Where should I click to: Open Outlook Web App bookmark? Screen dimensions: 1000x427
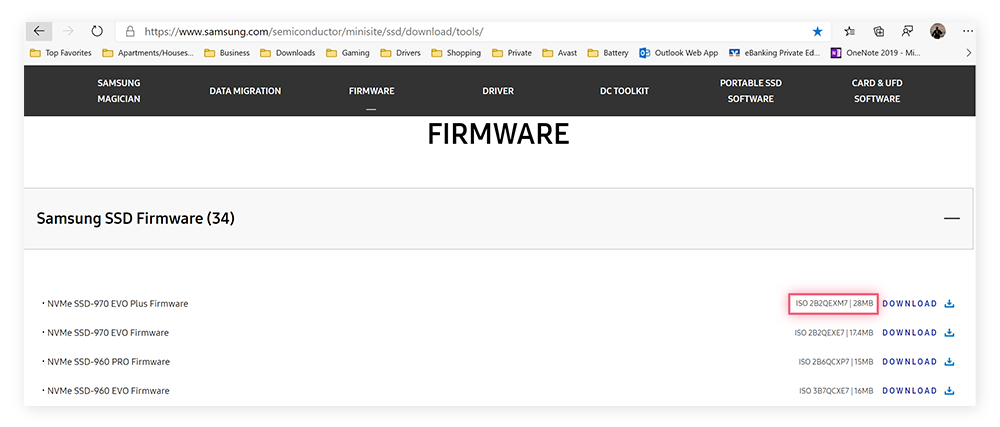[x=678, y=53]
